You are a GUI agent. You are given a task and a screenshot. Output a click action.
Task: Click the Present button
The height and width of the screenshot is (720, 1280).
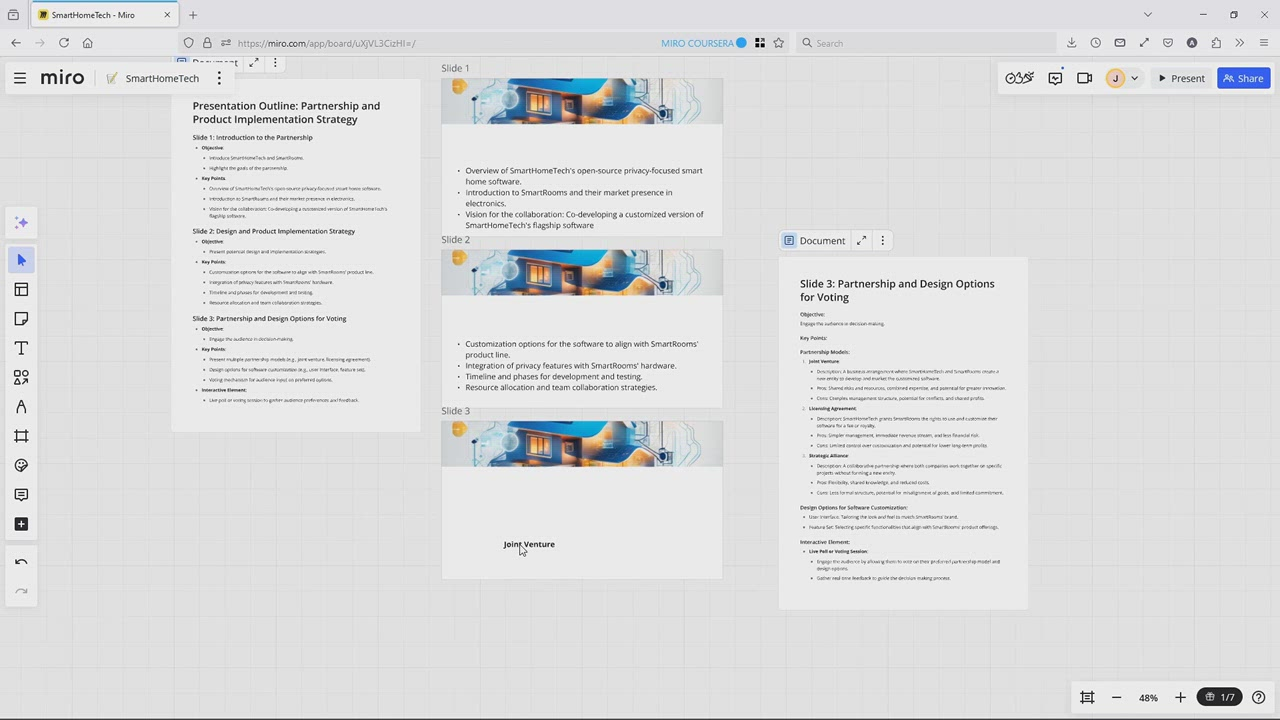coord(1181,78)
